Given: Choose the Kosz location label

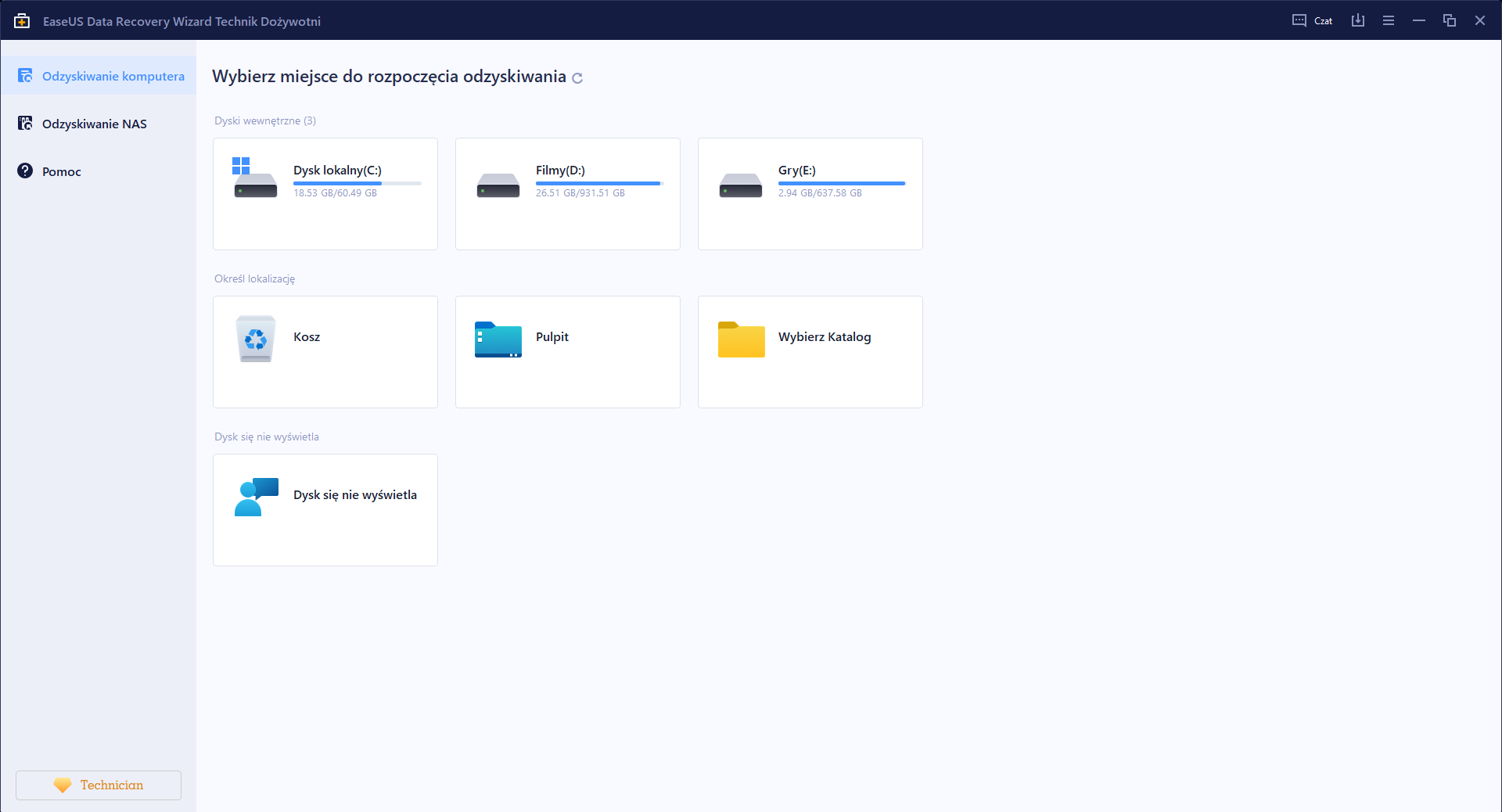Looking at the screenshot, I should 307,337.
